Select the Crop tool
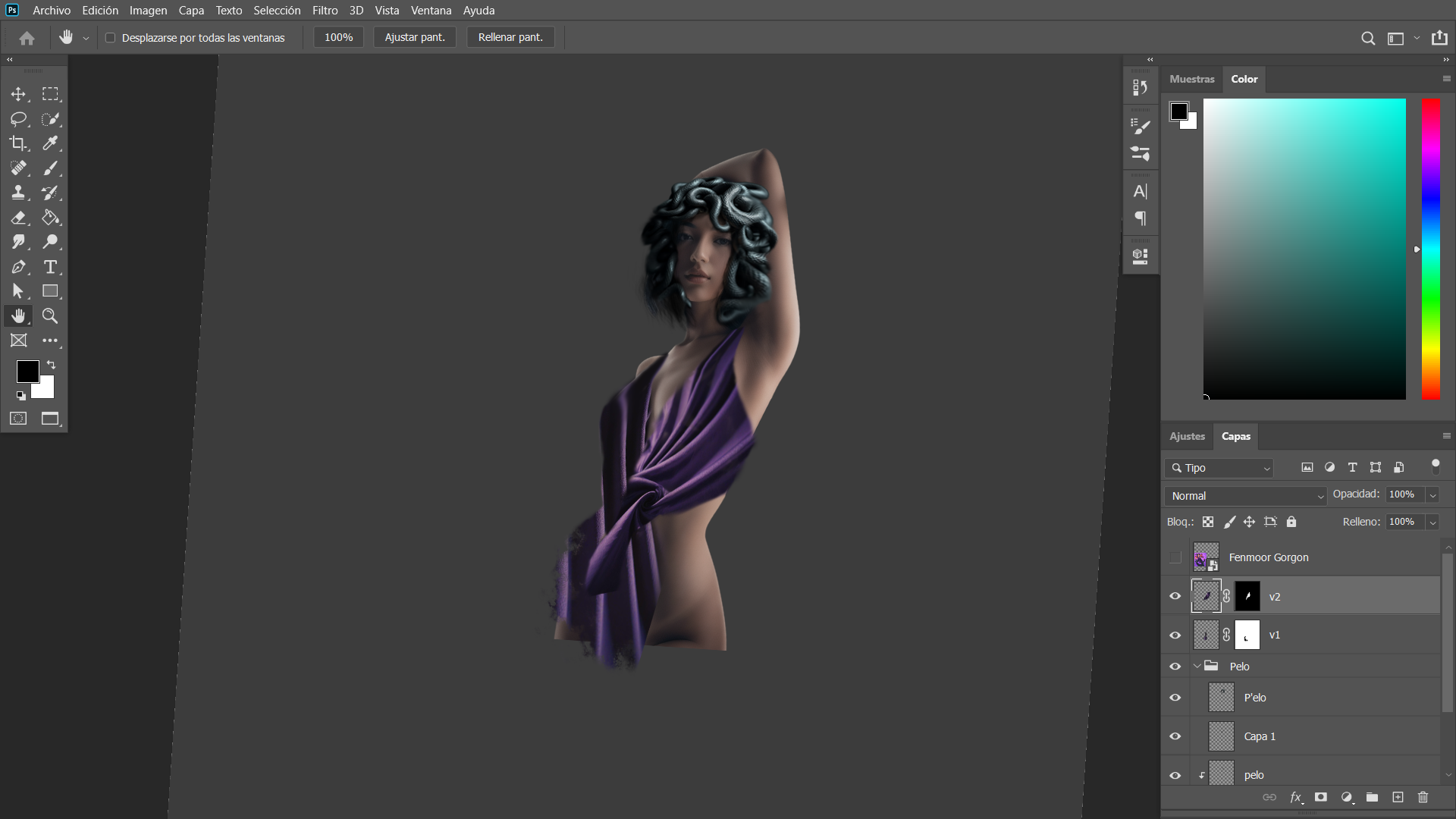This screenshot has height=819, width=1456. tap(18, 143)
